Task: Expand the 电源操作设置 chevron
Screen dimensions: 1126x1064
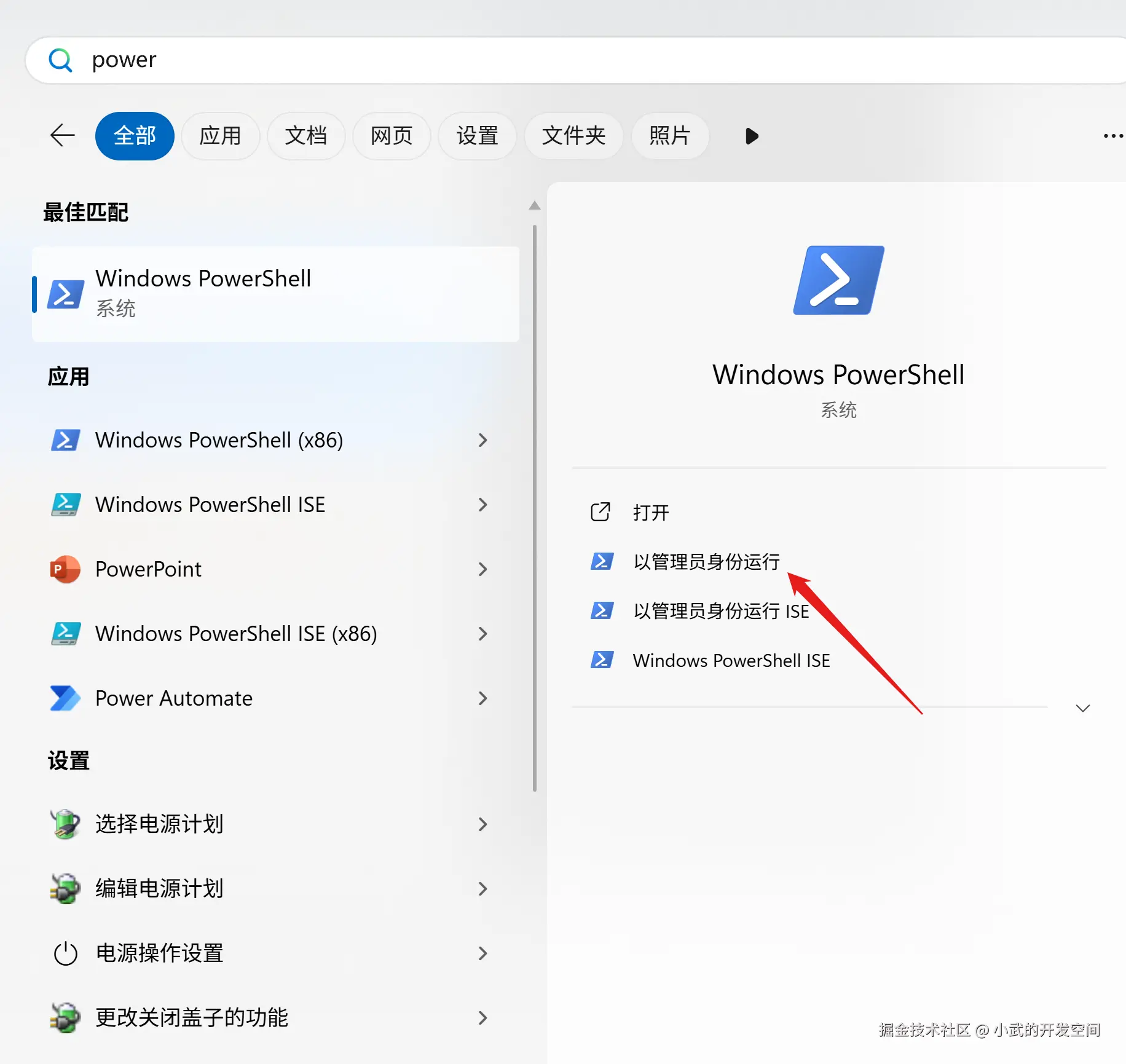Action: (482, 953)
